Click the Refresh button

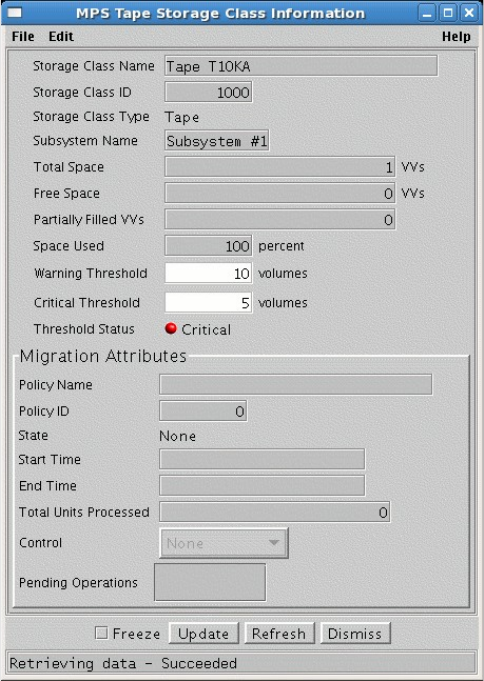[279, 633]
